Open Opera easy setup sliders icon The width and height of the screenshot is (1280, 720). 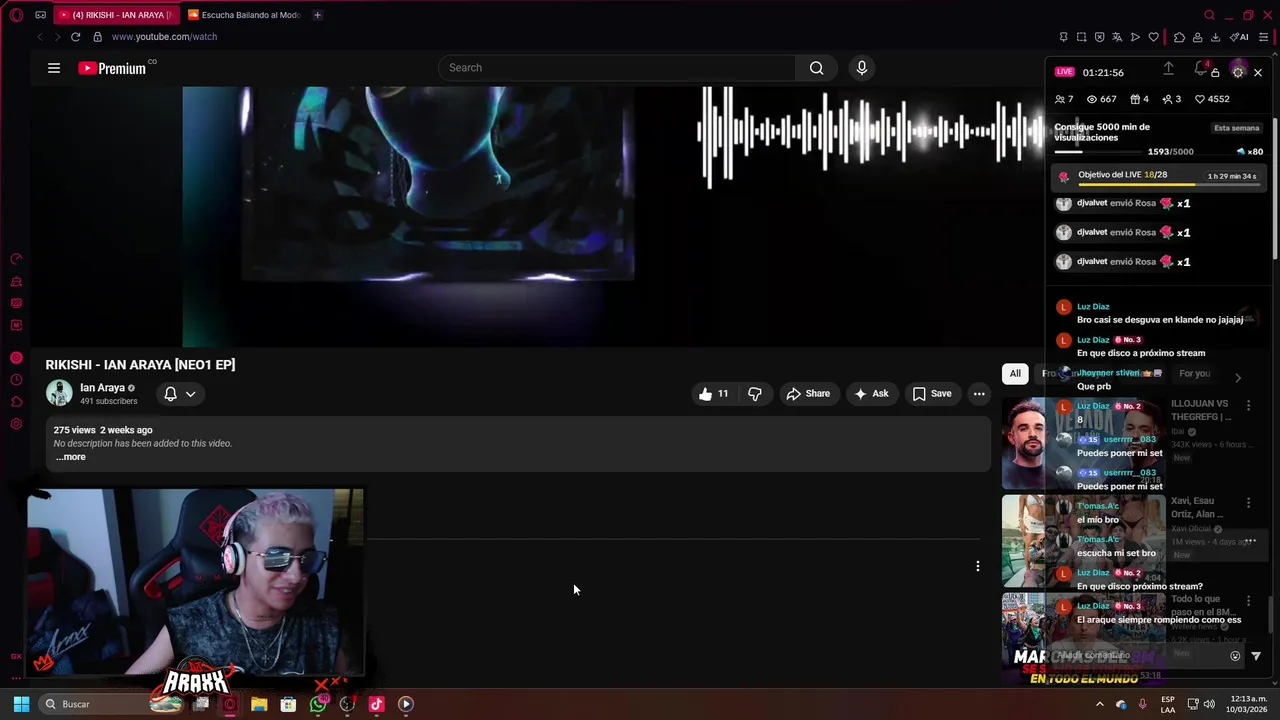point(1264,37)
